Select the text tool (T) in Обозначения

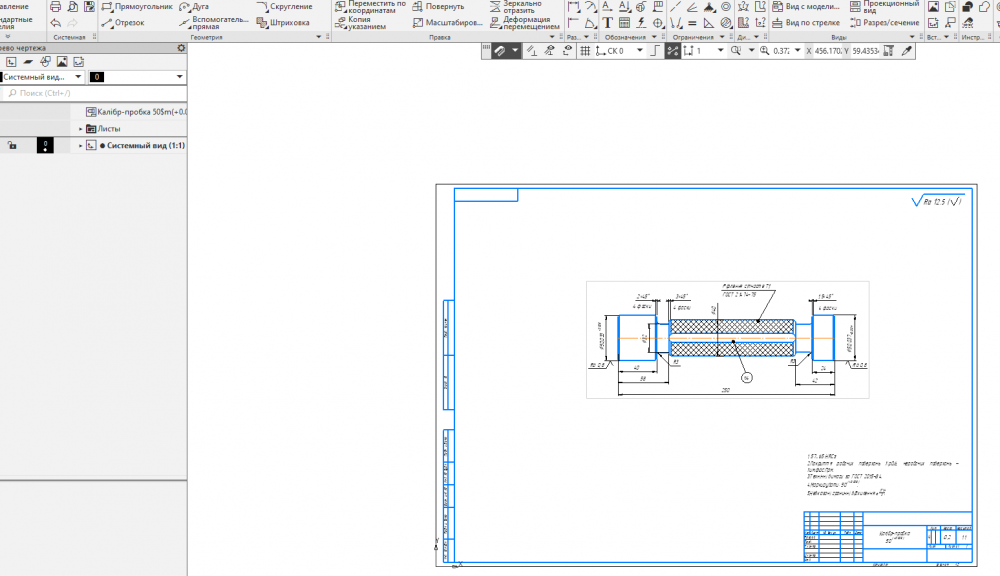607,22
